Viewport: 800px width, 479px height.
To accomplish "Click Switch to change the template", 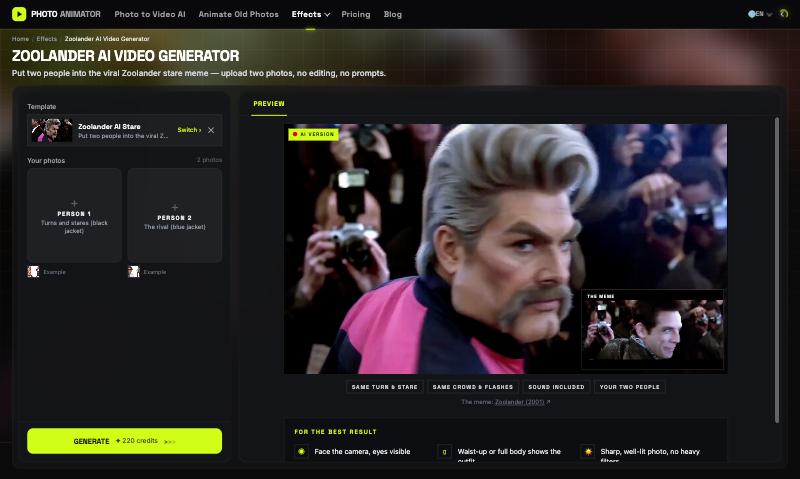I will (189, 130).
